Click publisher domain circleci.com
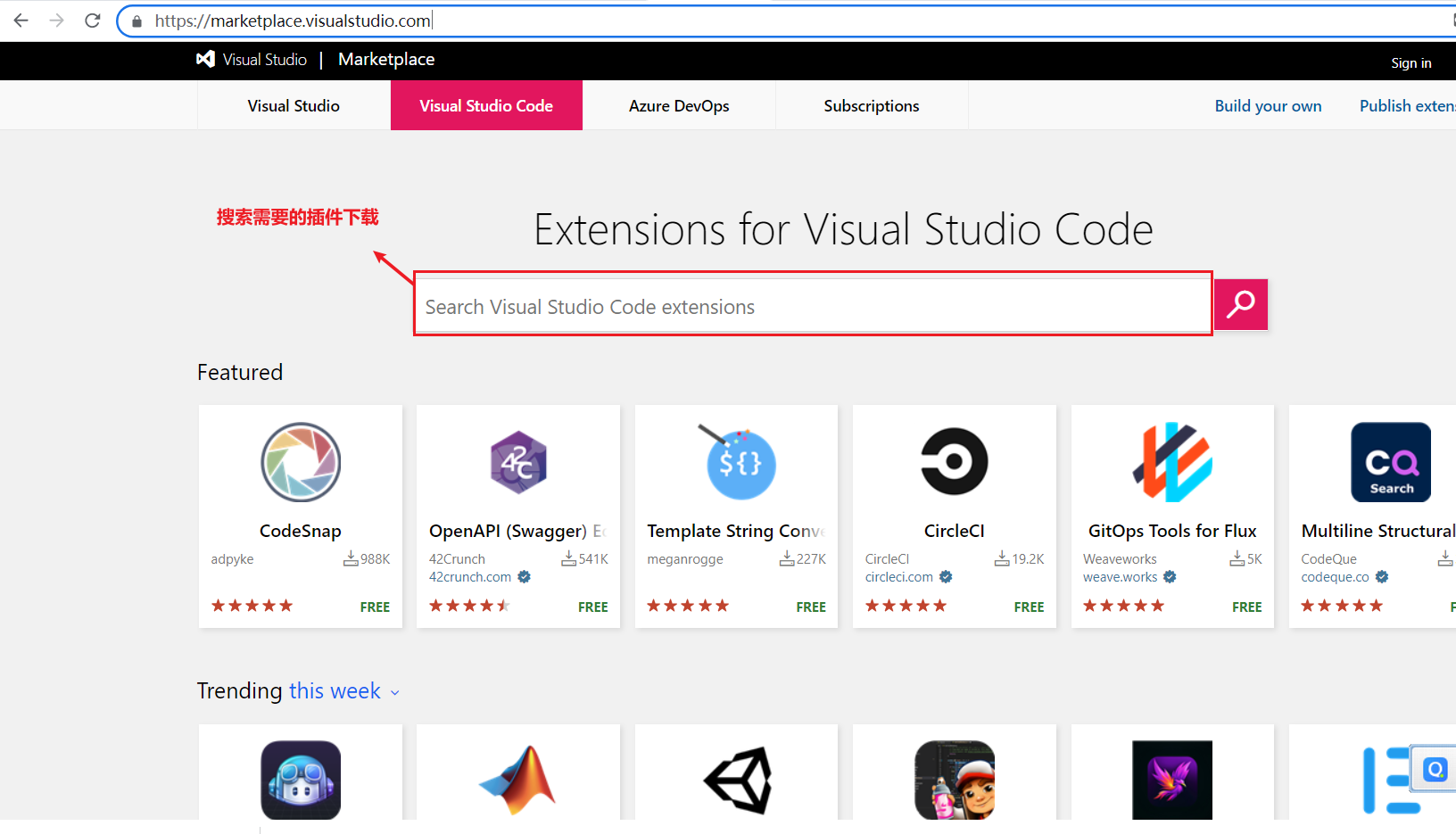Screen dimensions: 1456x834 point(898,577)
